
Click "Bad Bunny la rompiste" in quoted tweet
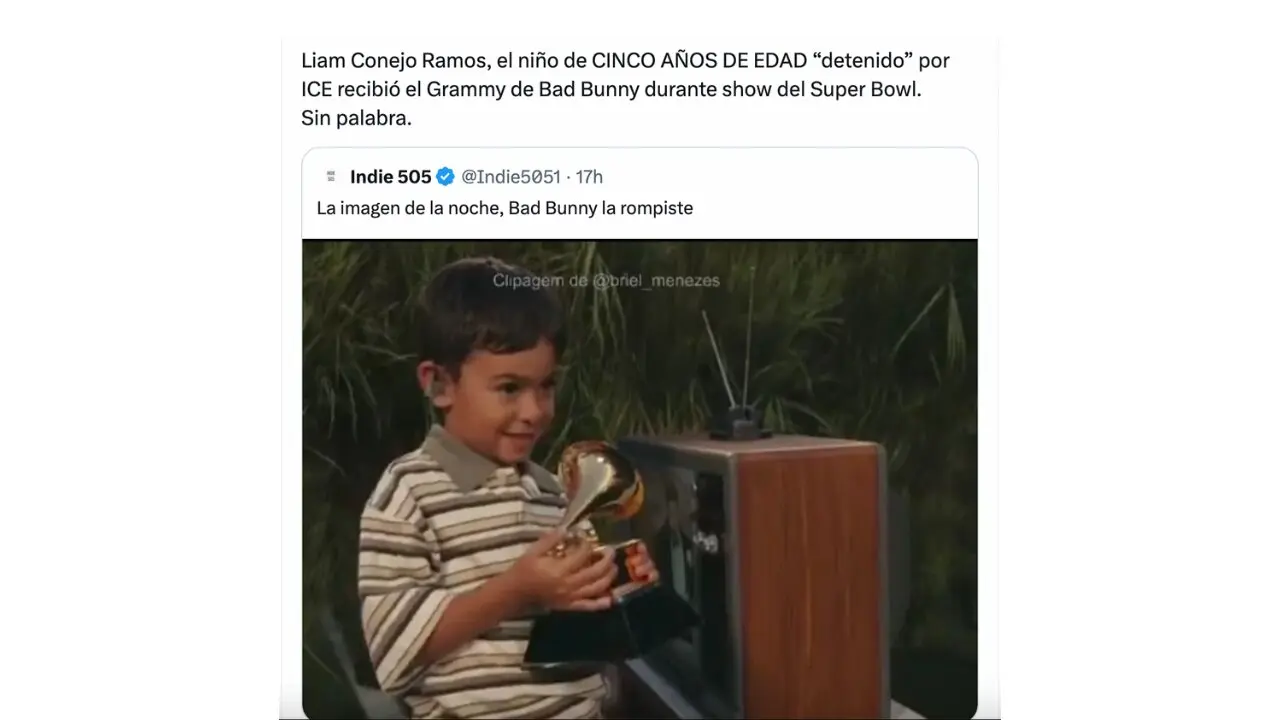(x=600, y=209)
